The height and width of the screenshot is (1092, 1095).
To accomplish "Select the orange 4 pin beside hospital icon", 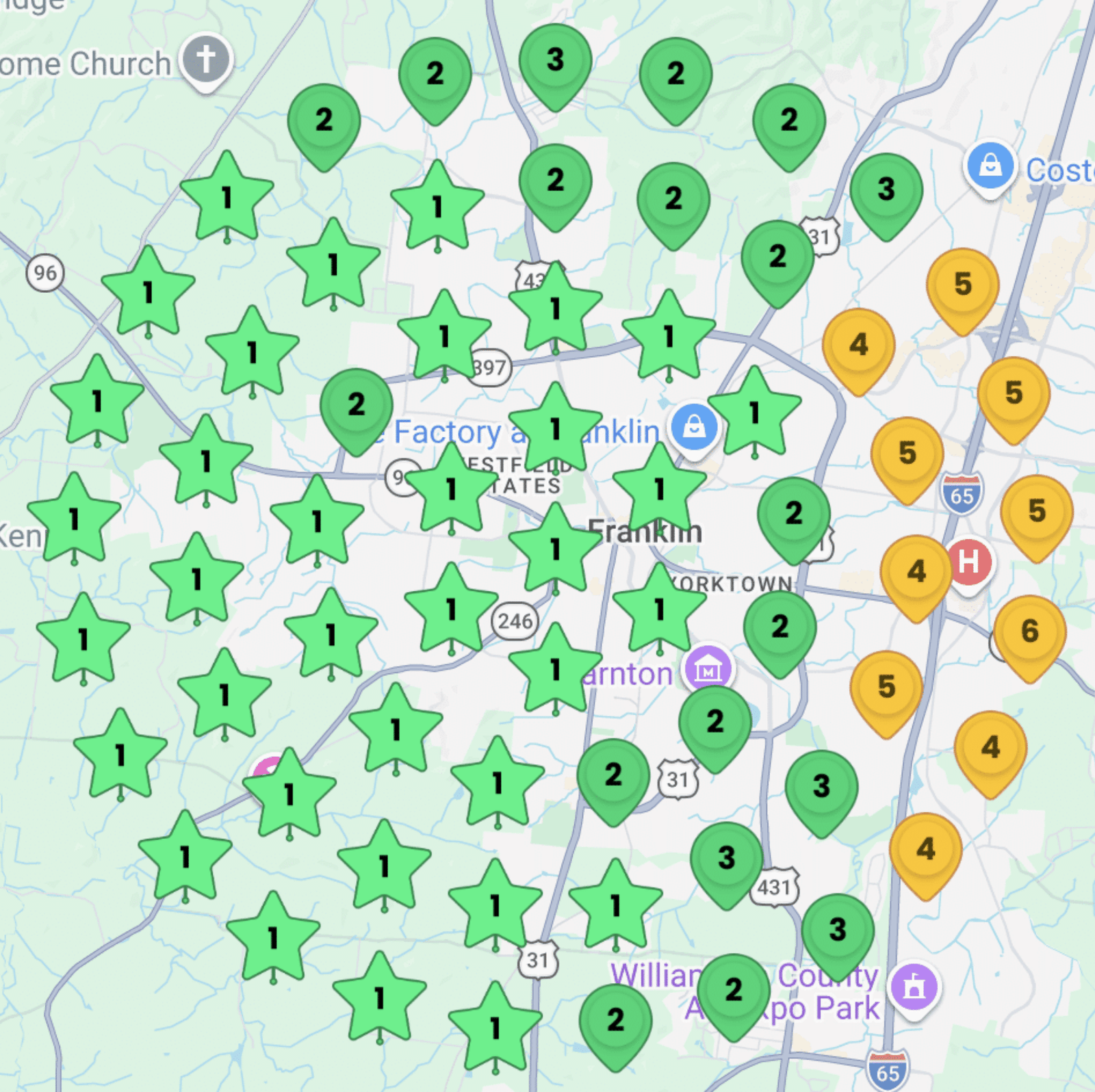I will coord(916,571).
